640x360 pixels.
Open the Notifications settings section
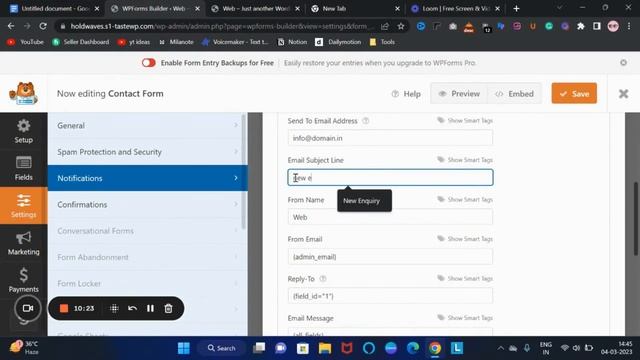tap(147, 178)
